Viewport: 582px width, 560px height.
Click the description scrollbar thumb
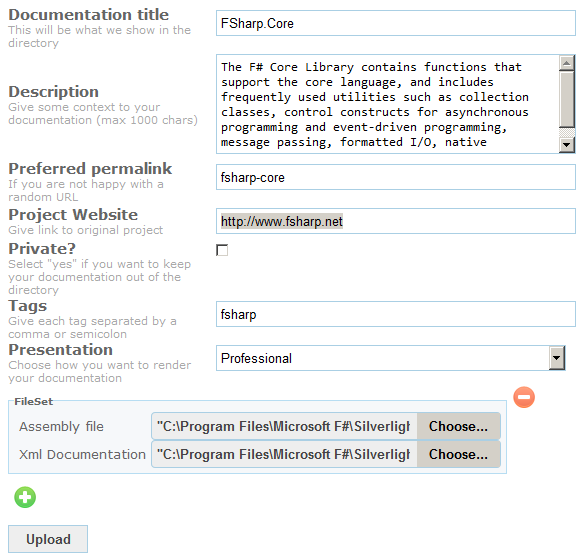[566, 99]
